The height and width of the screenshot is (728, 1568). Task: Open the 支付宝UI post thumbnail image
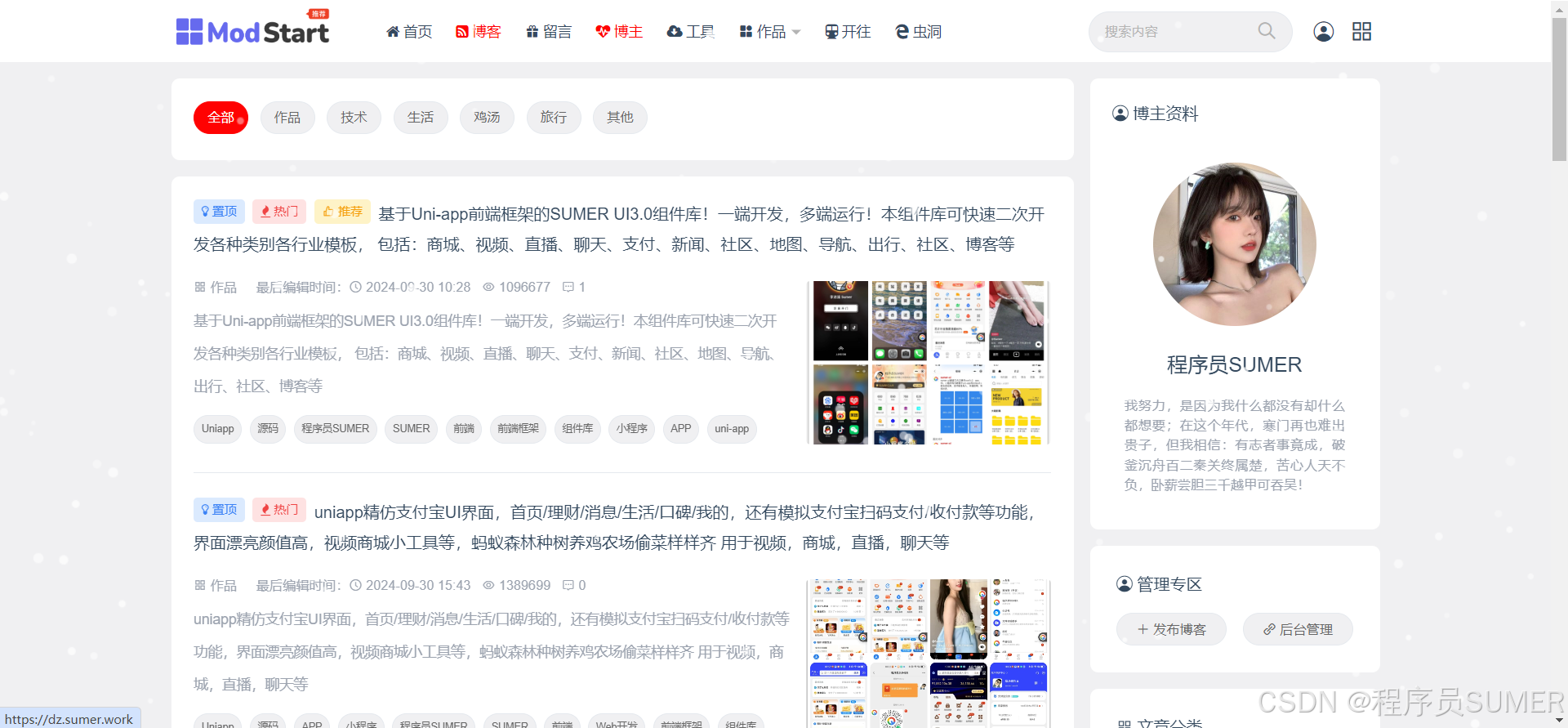[x=929, y=653]
